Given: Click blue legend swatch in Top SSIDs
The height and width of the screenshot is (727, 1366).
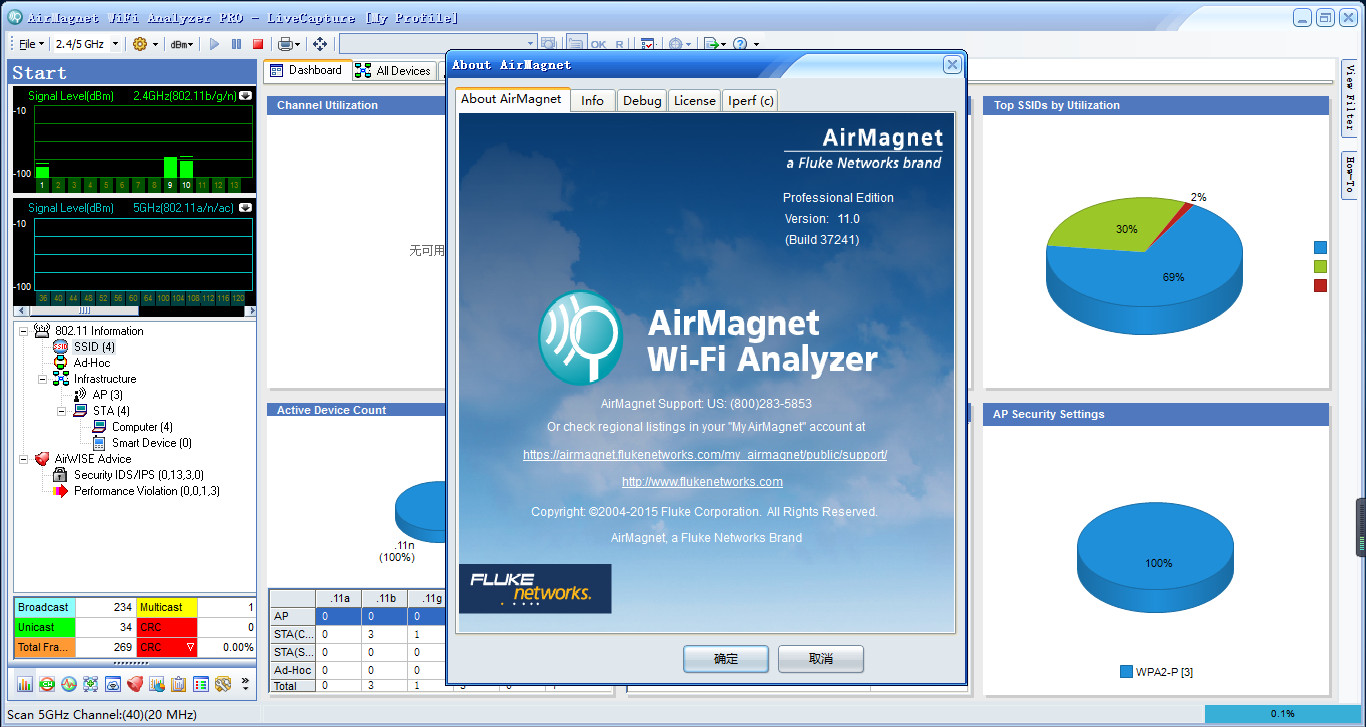Looking at the screenshot, I should [1320, 248].
